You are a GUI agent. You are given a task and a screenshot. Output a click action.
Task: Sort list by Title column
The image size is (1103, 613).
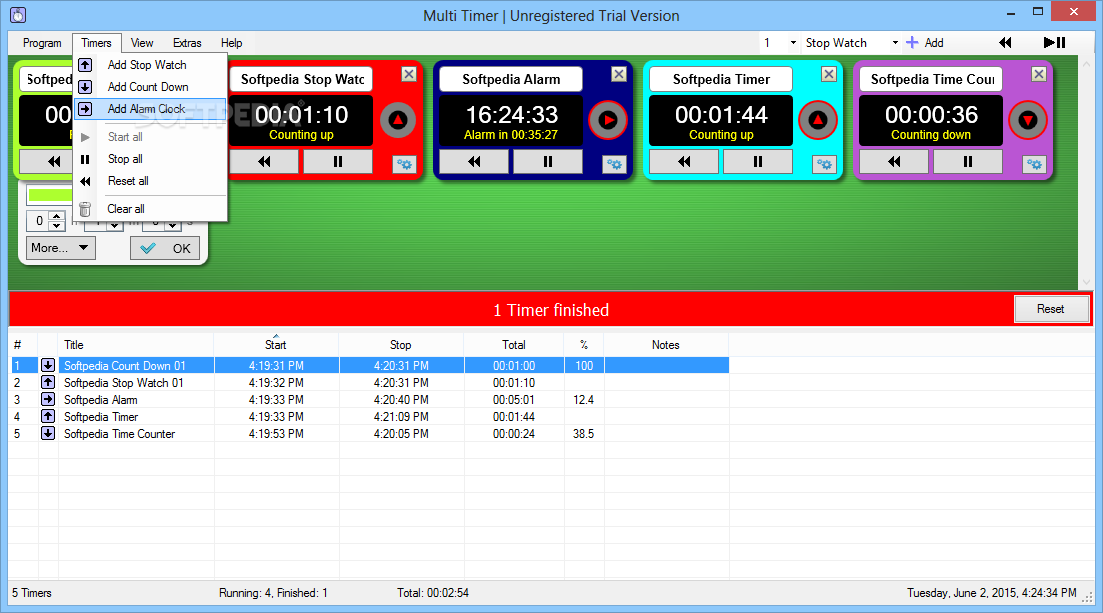(x=136, y=345)
